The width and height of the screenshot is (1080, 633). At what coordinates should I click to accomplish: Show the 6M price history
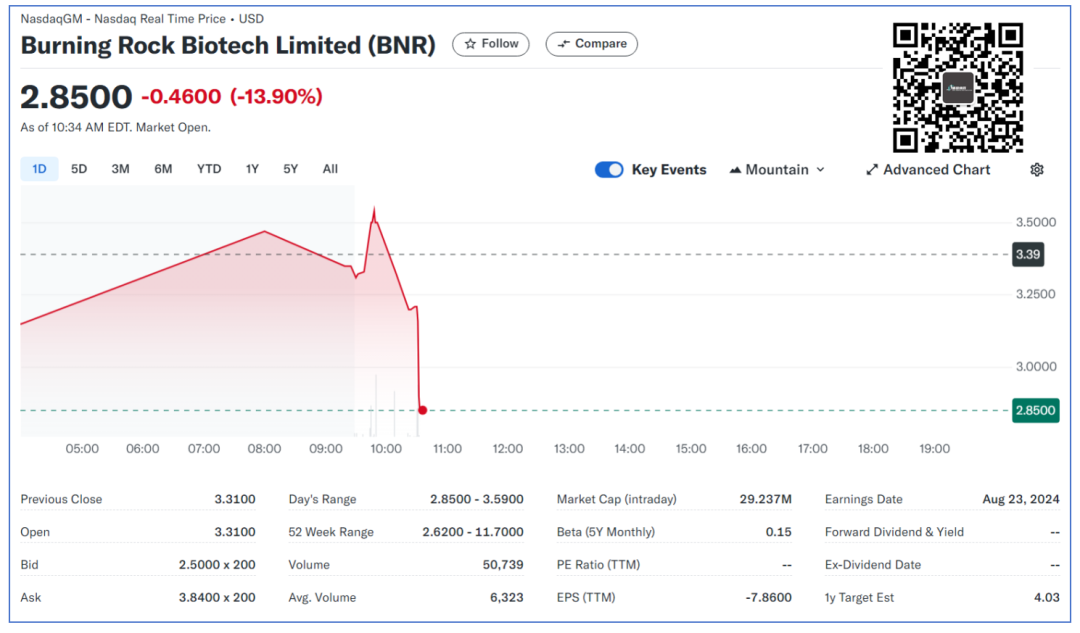(163, 169)
